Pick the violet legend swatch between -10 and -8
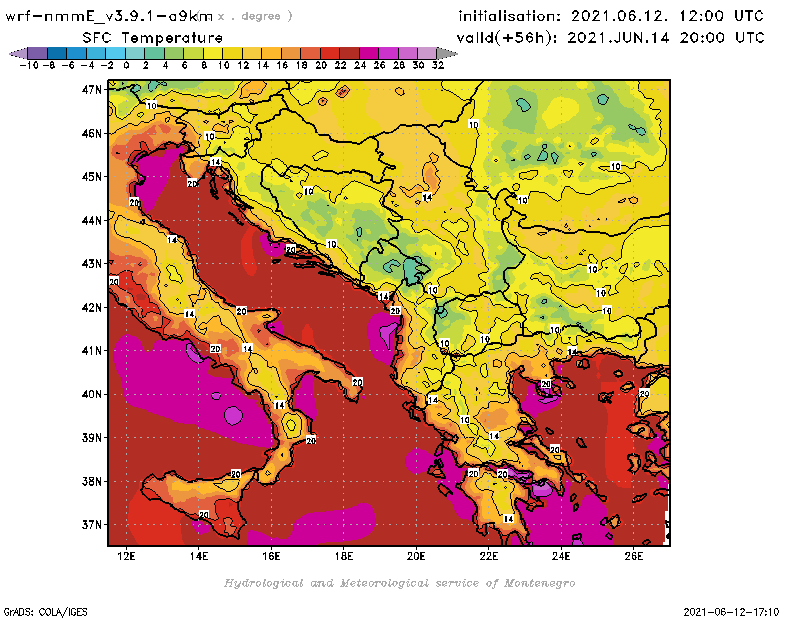 (x=38, y=53)
